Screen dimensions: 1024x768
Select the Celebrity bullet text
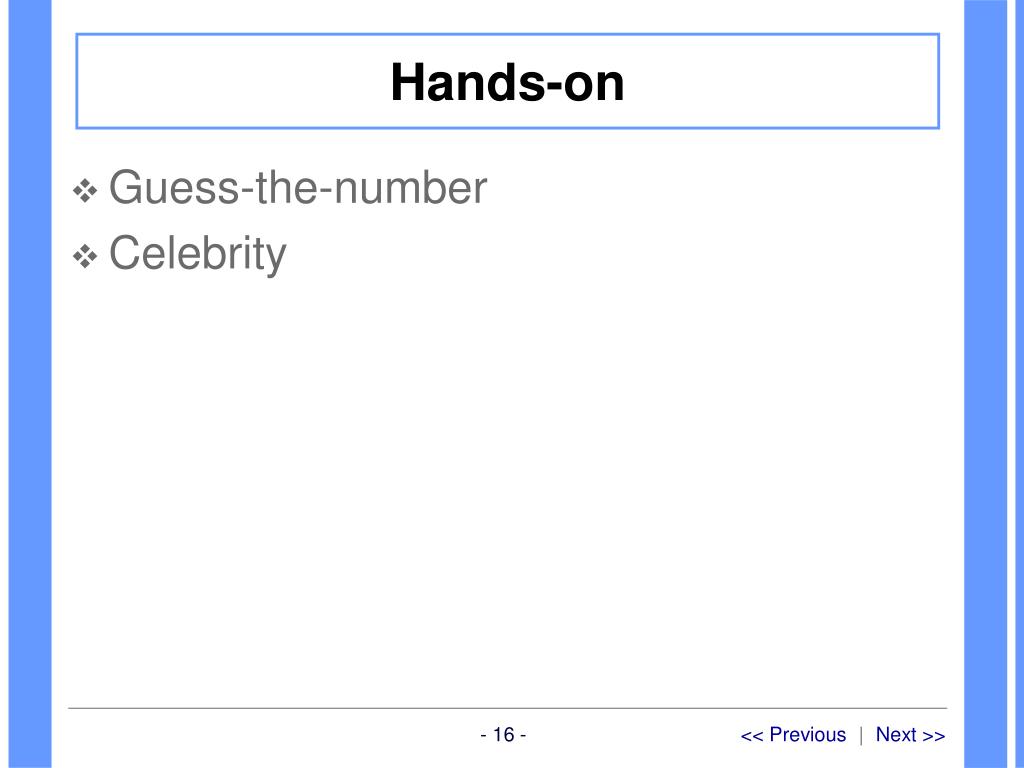(198, 254)
